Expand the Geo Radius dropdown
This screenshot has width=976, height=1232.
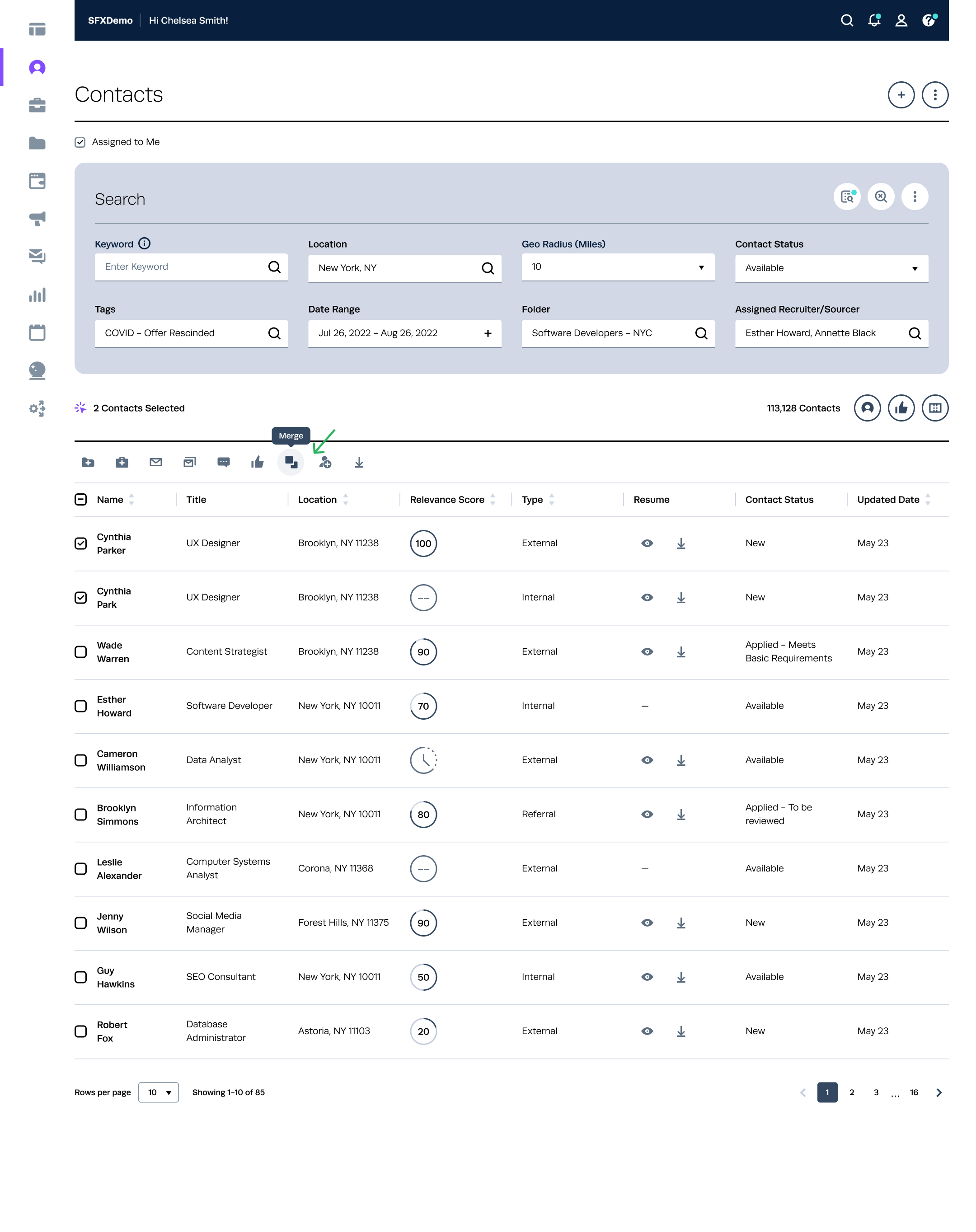point(618,267)
